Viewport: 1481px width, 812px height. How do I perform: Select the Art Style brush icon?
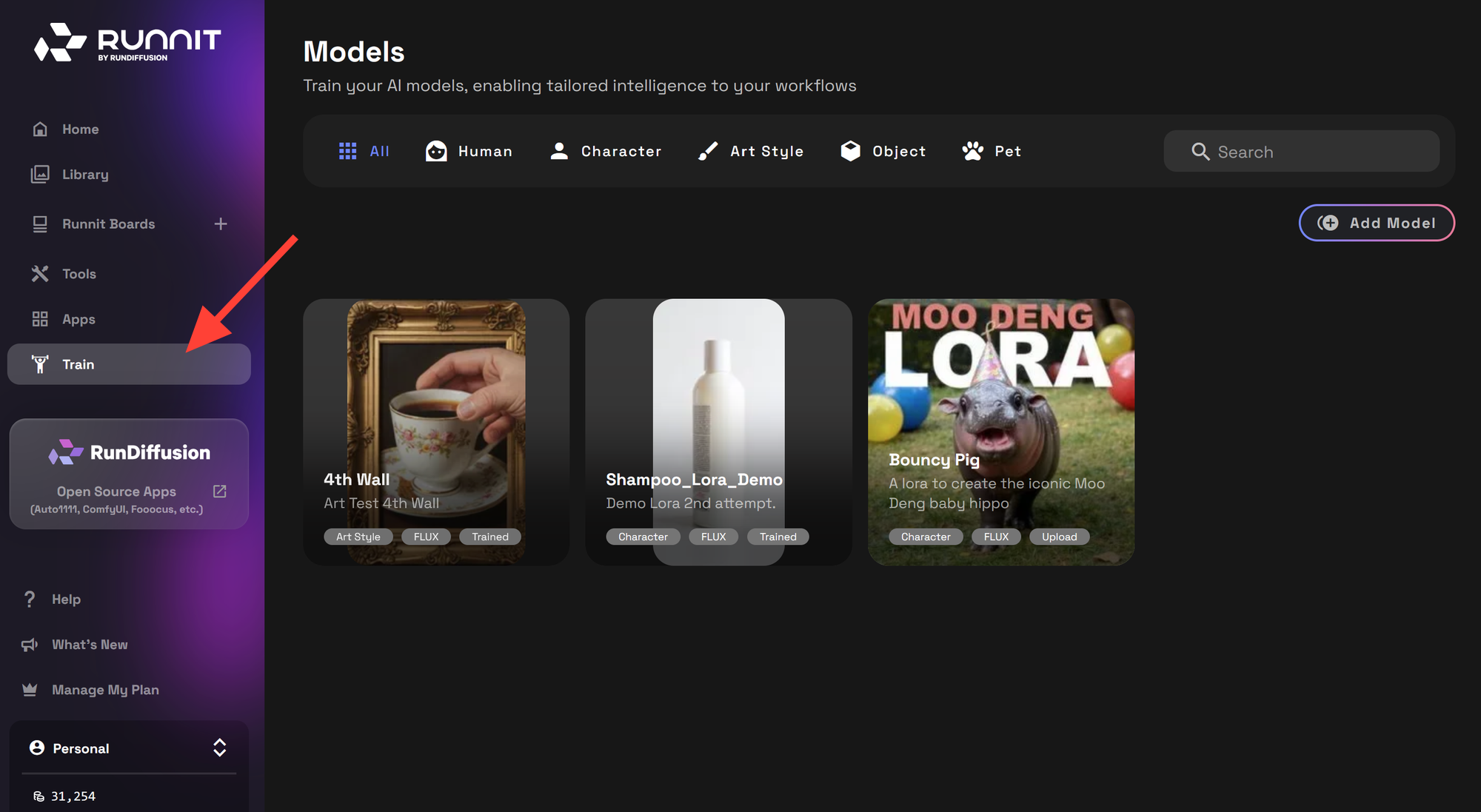[x=708, y=150]
